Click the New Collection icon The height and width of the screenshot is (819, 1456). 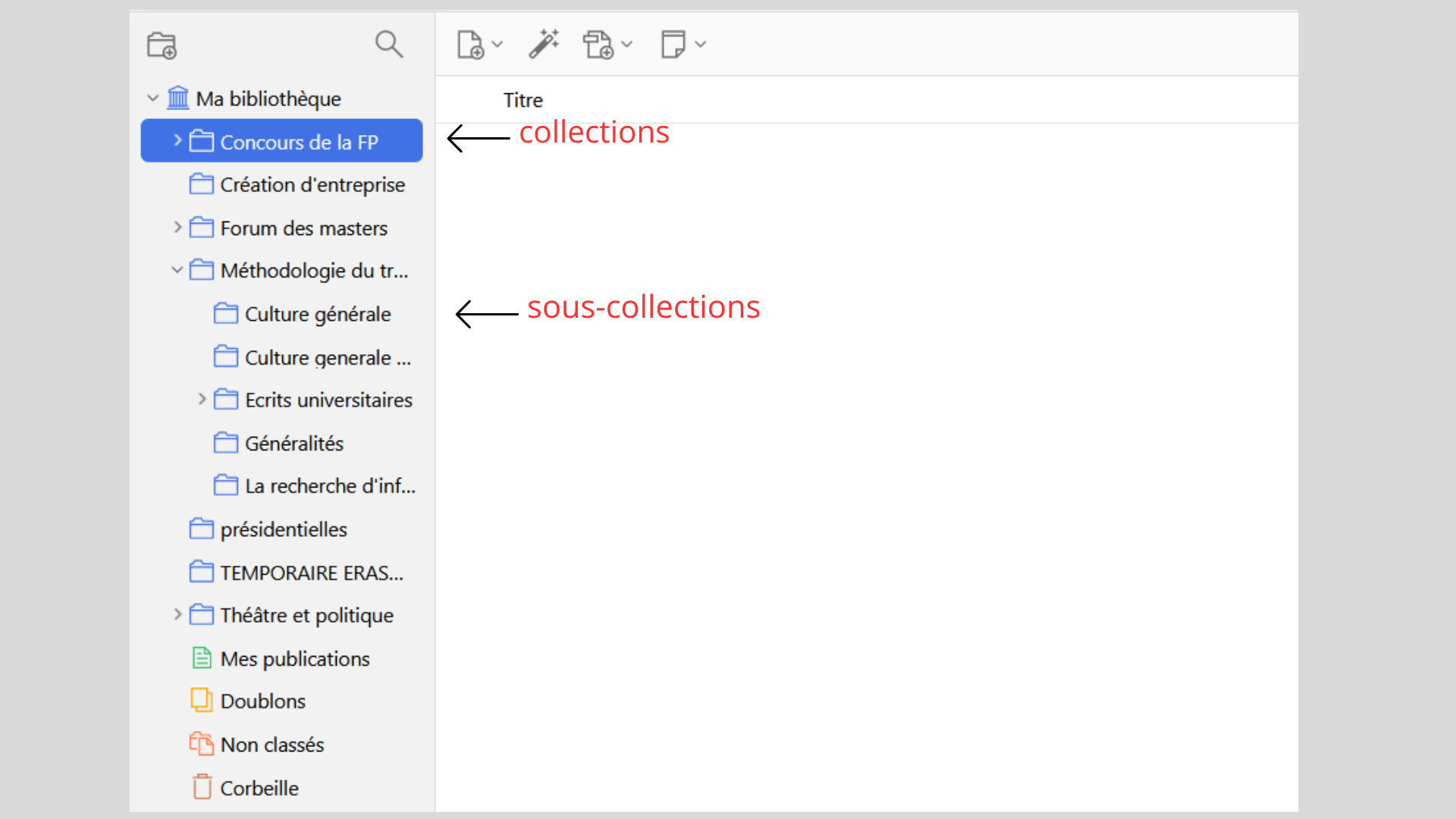tap(162, 45)
